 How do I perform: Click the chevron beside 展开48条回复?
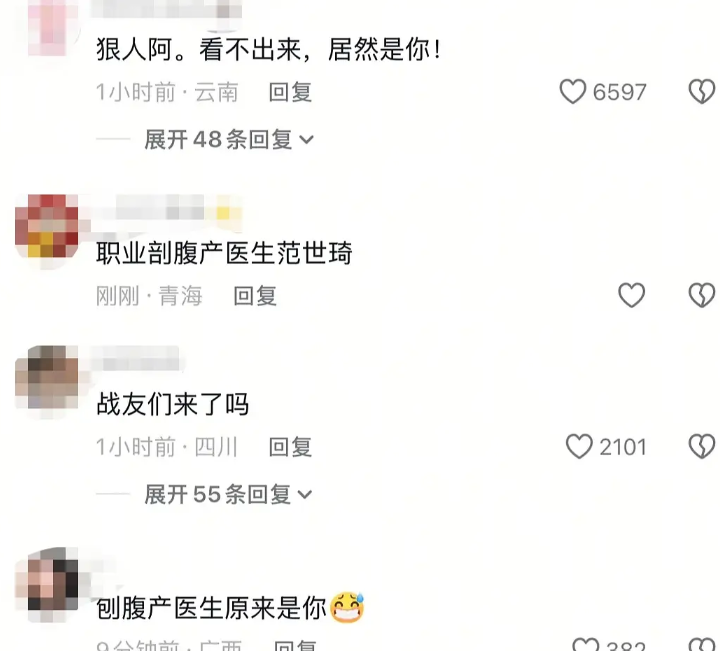pyautogui.click(x=306, y=140)
